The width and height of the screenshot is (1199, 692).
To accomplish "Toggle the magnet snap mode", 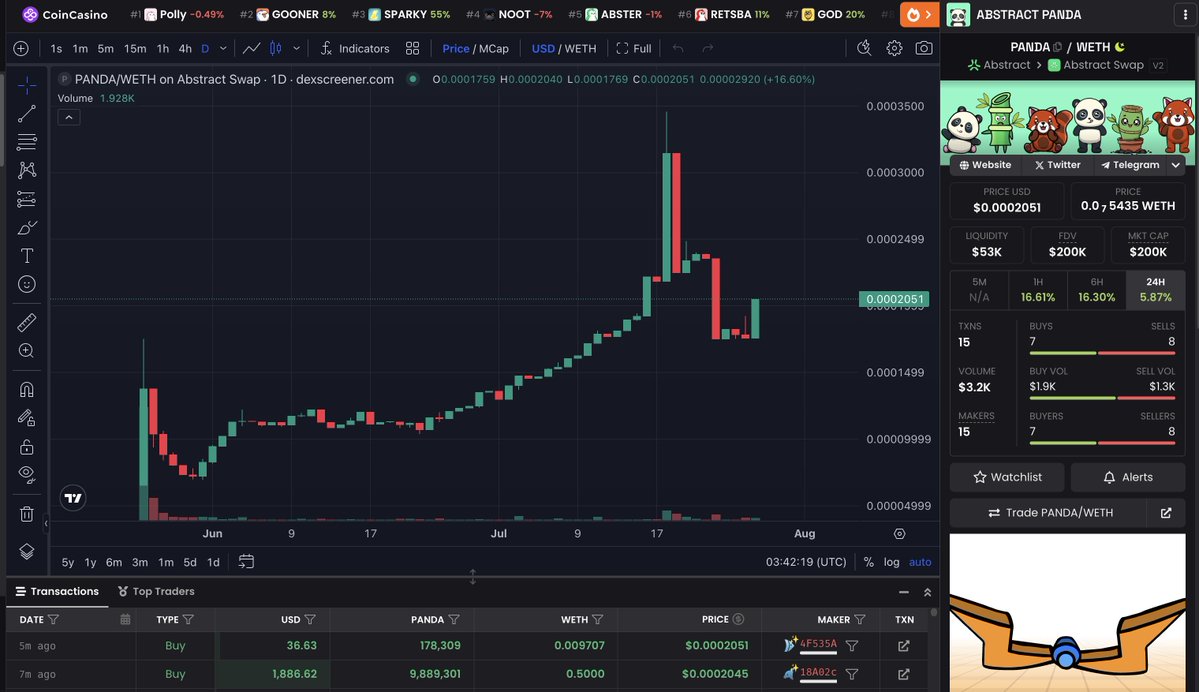I will pyautogui.click(x=27, y=389).
